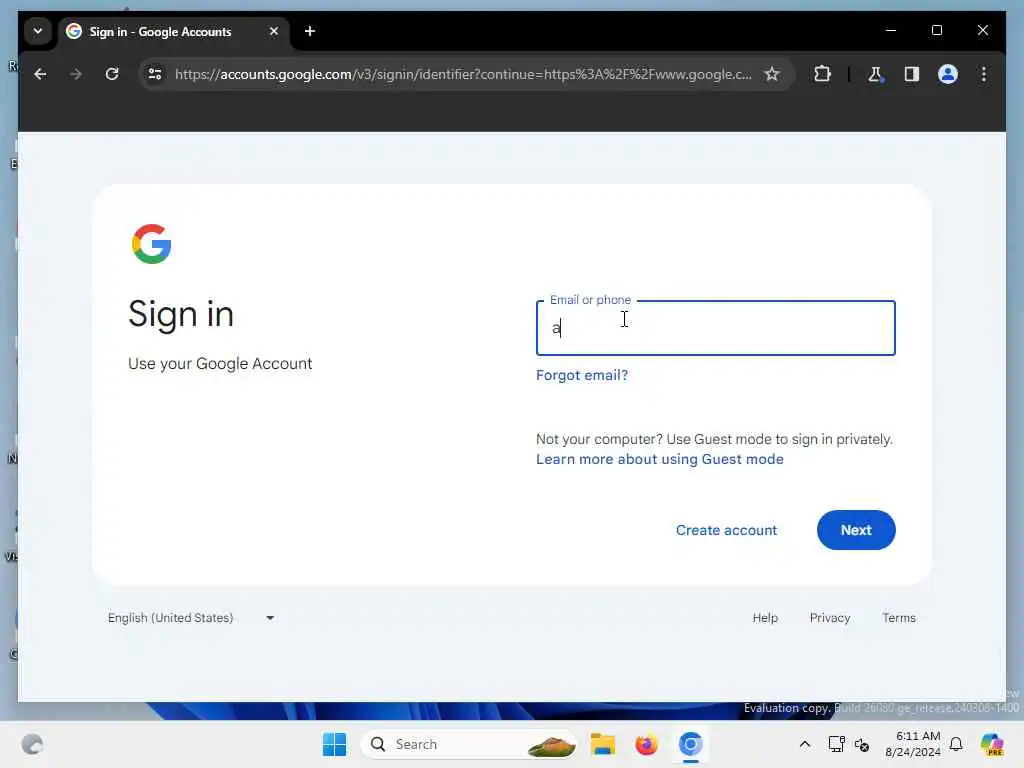Maximize the Chrome window
Screen dimensions: 1024x768
point(936,31)
